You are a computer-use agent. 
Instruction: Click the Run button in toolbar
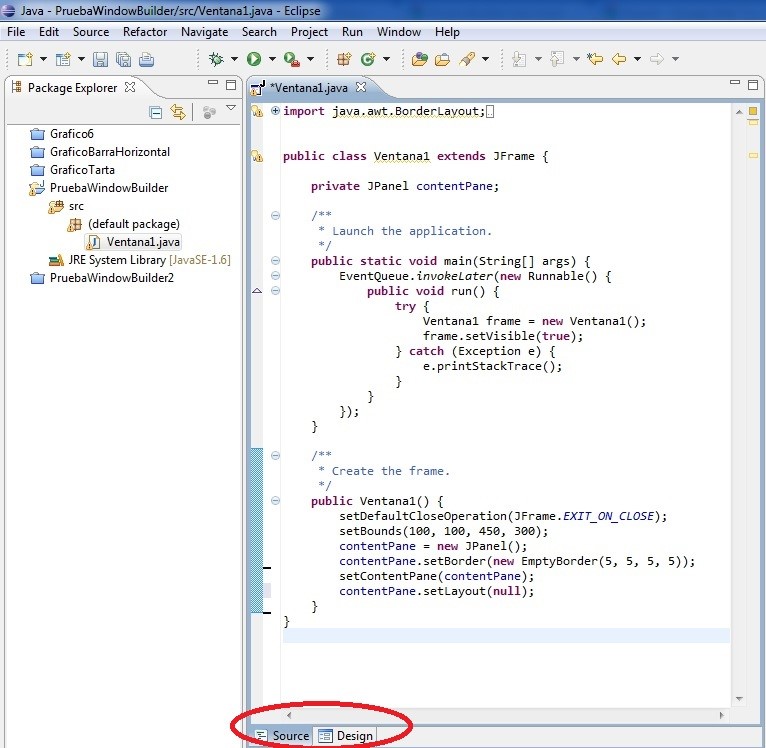point(253,60)
